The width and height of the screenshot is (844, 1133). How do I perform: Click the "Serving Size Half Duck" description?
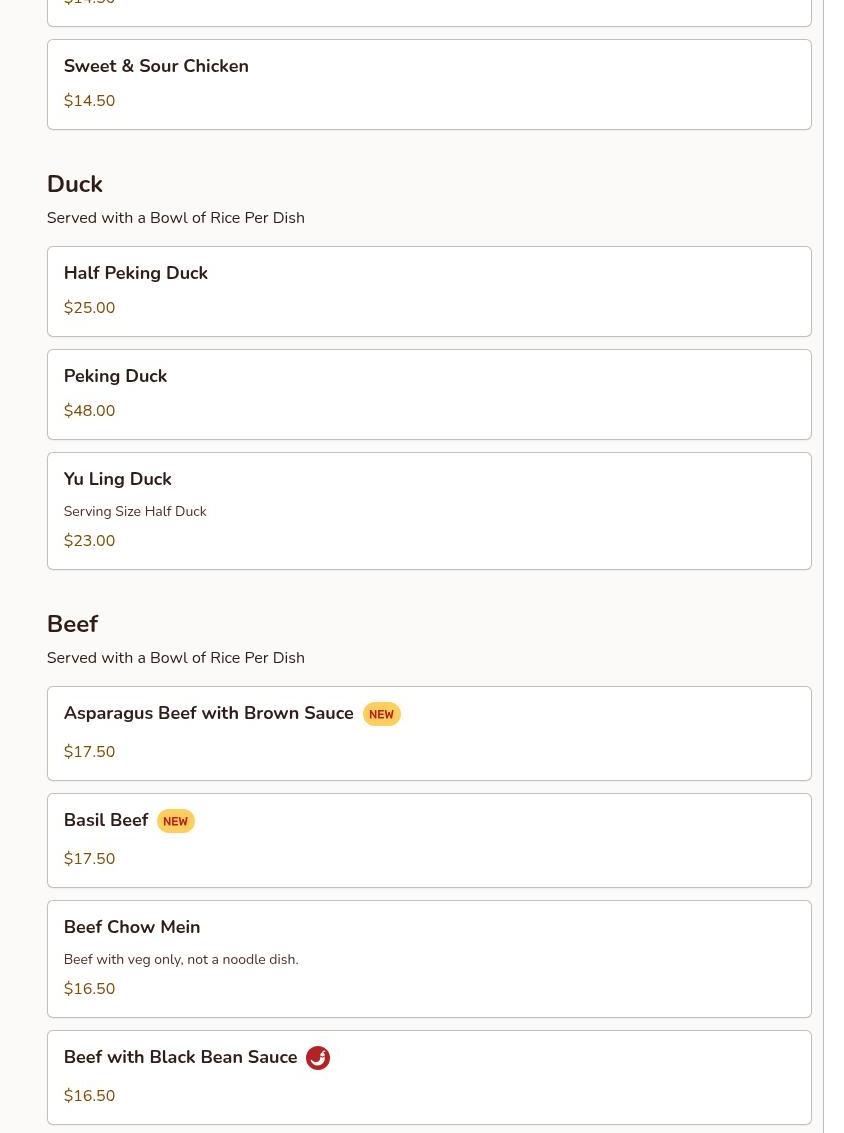(135, 512)
